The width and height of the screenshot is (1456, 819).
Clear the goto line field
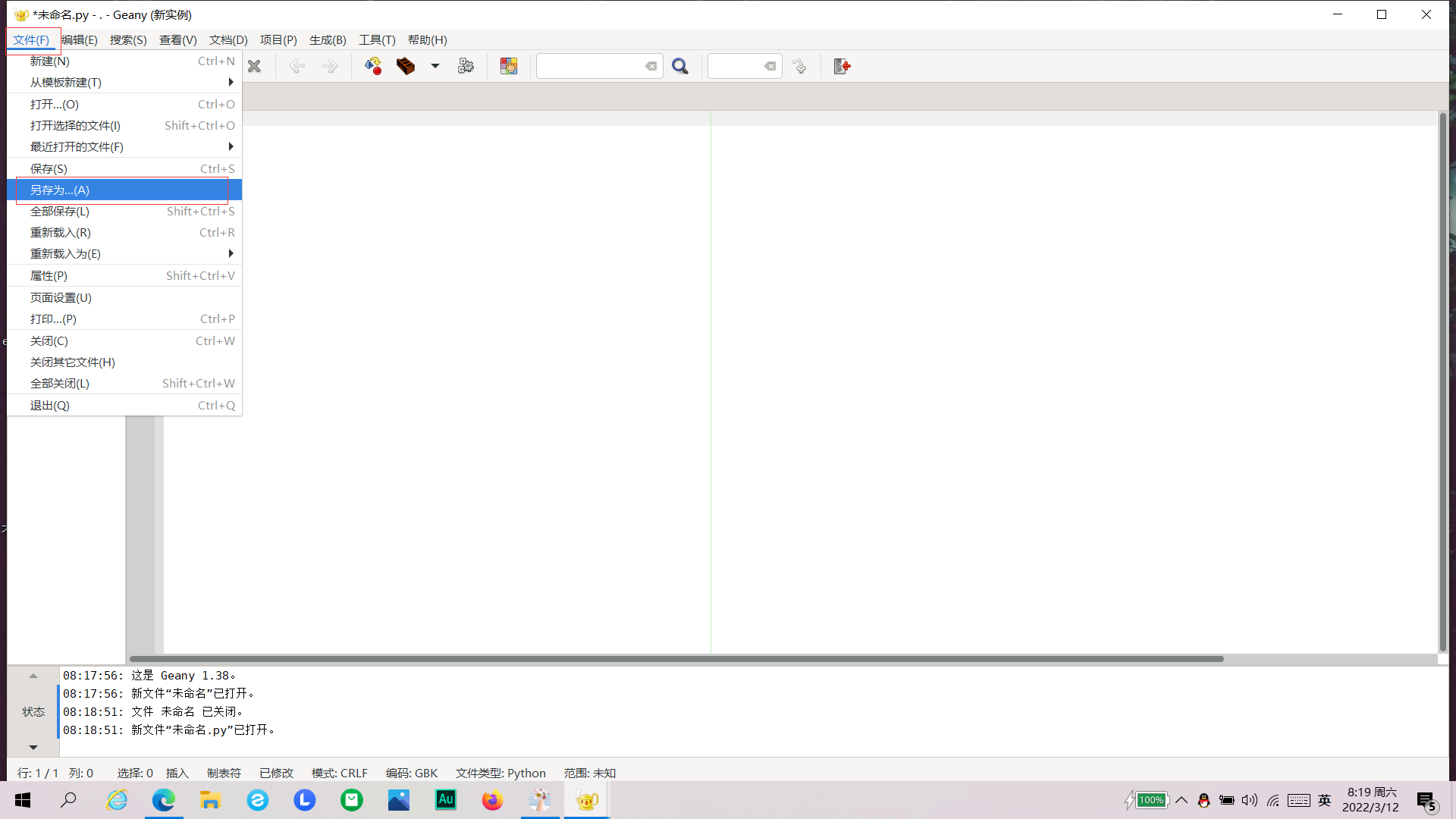(x=770, y=66)
